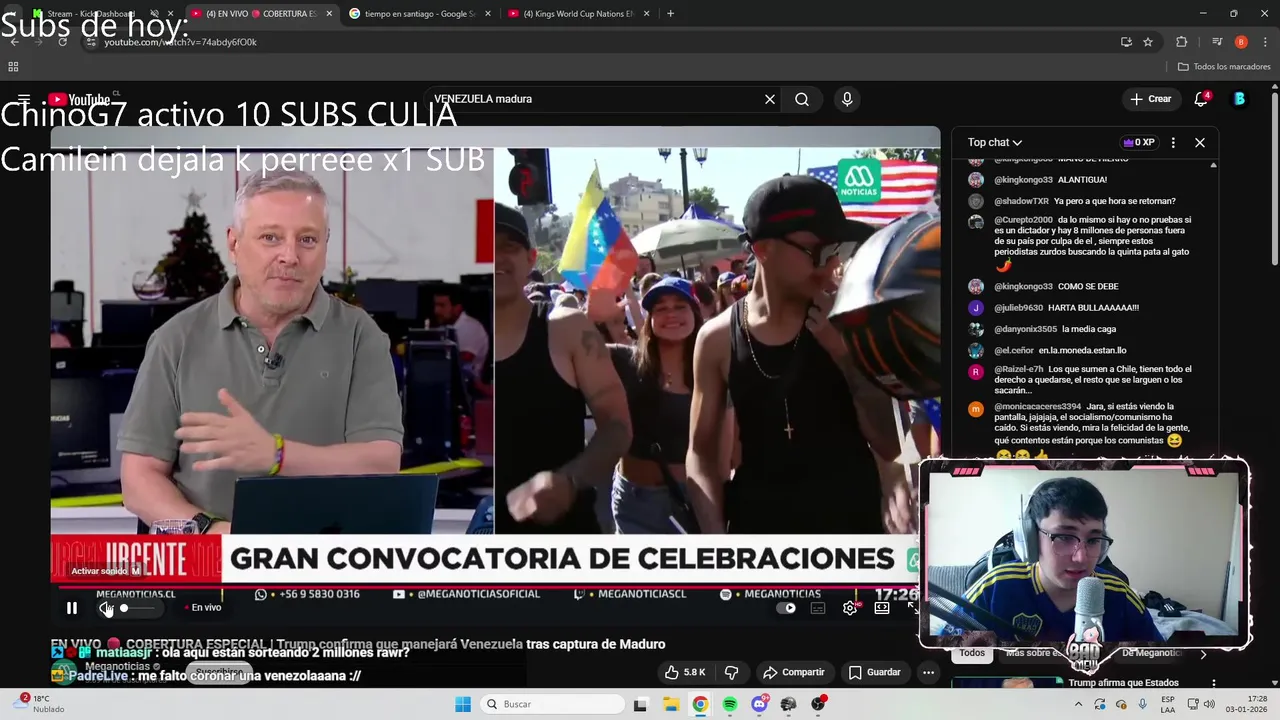Like the video (5.8 K)
Screen dimensions: 1280x720
pyautogui.click(x=685, y=672)
